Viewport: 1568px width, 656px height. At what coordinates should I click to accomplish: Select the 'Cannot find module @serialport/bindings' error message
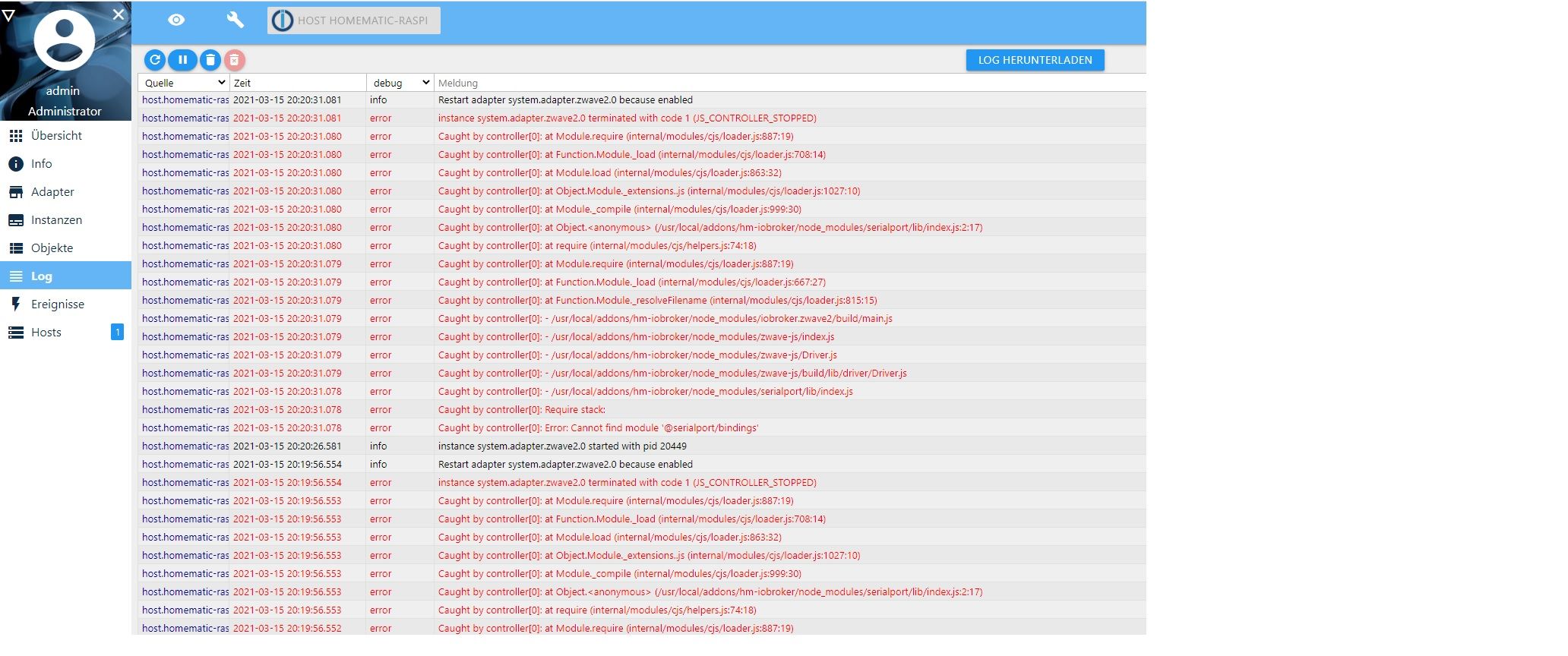[x=598, y=427]
